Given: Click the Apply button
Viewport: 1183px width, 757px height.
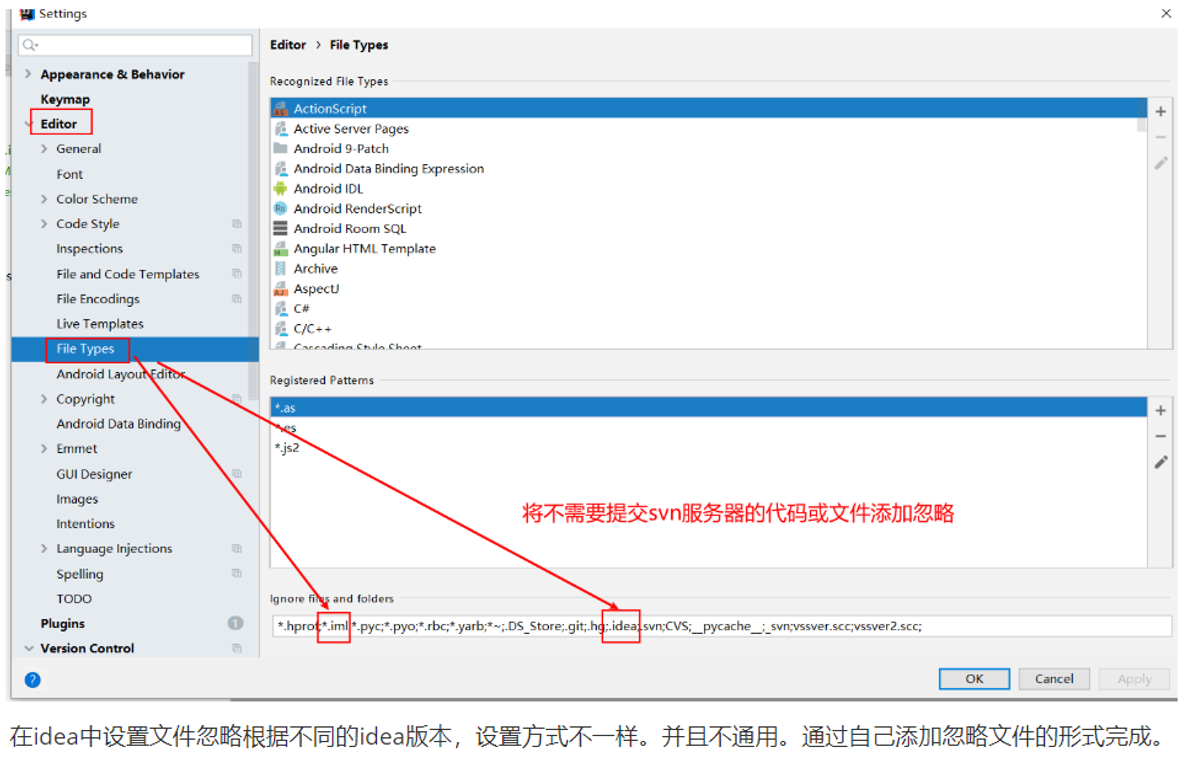Looking at the screenshot, I should click(1134, 679).
